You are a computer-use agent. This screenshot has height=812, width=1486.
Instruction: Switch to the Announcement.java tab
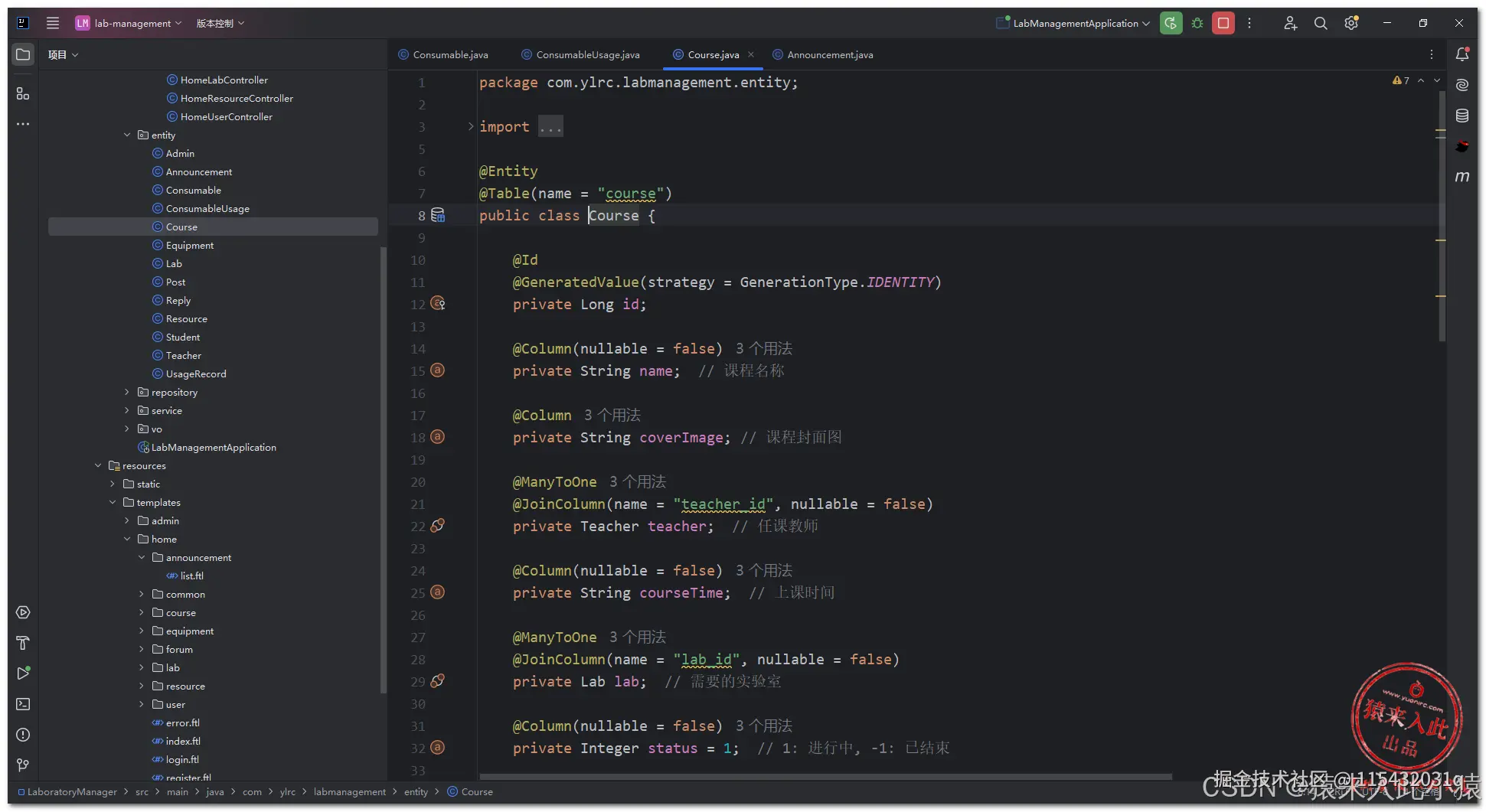(823, 54)
